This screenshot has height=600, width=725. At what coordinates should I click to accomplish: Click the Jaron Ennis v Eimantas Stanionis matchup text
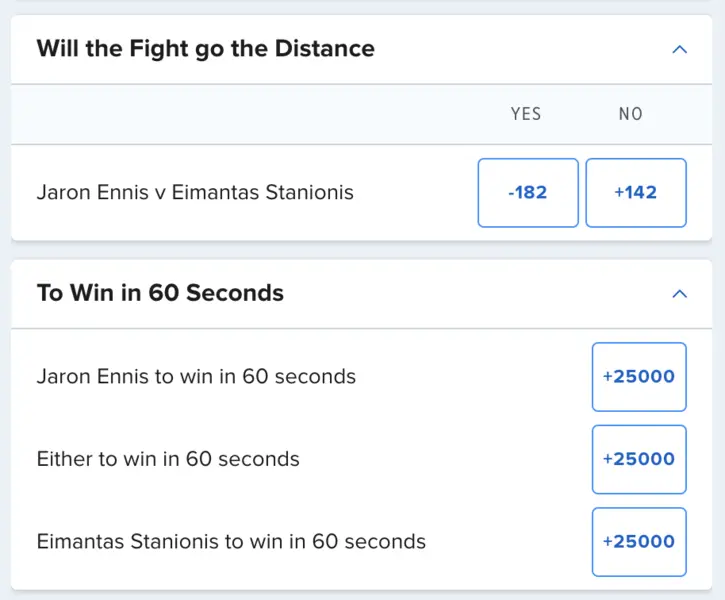pos(195,192)
